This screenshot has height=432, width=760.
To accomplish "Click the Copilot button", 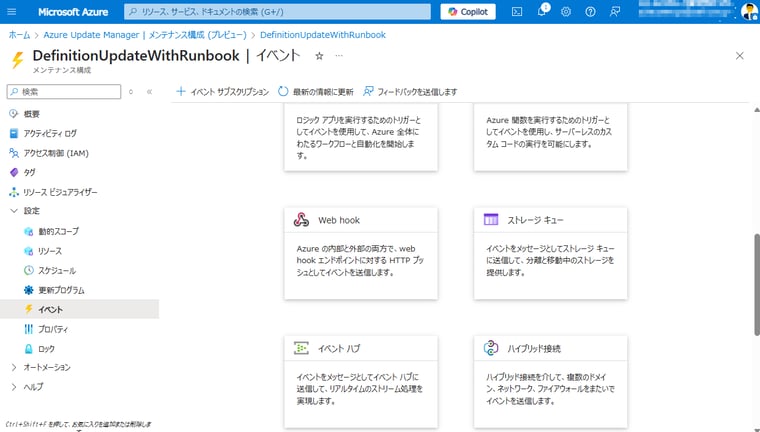I will [468, 12].
